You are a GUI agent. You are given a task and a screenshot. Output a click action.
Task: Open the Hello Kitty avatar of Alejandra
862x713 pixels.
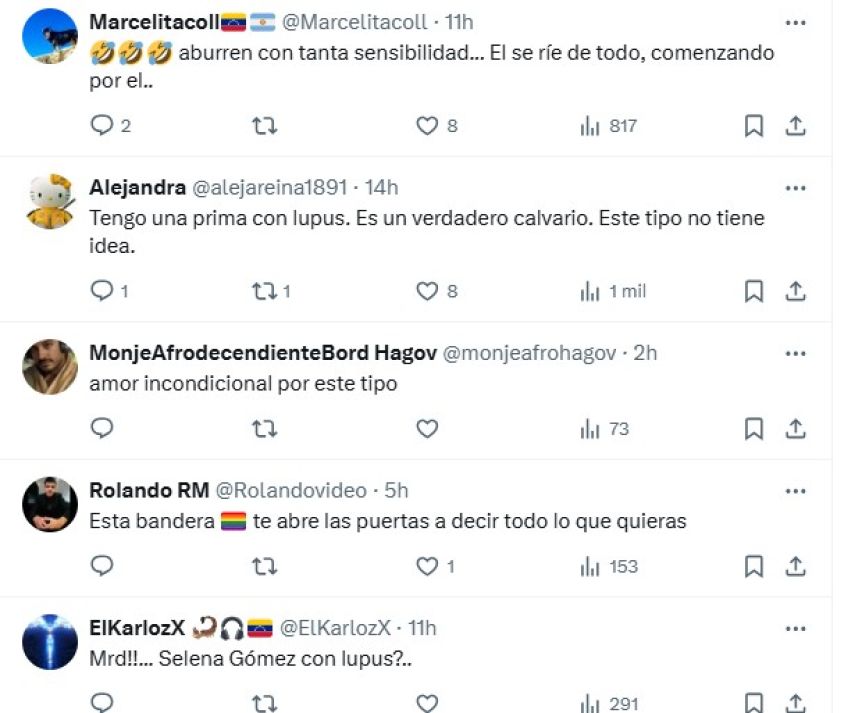50,201
